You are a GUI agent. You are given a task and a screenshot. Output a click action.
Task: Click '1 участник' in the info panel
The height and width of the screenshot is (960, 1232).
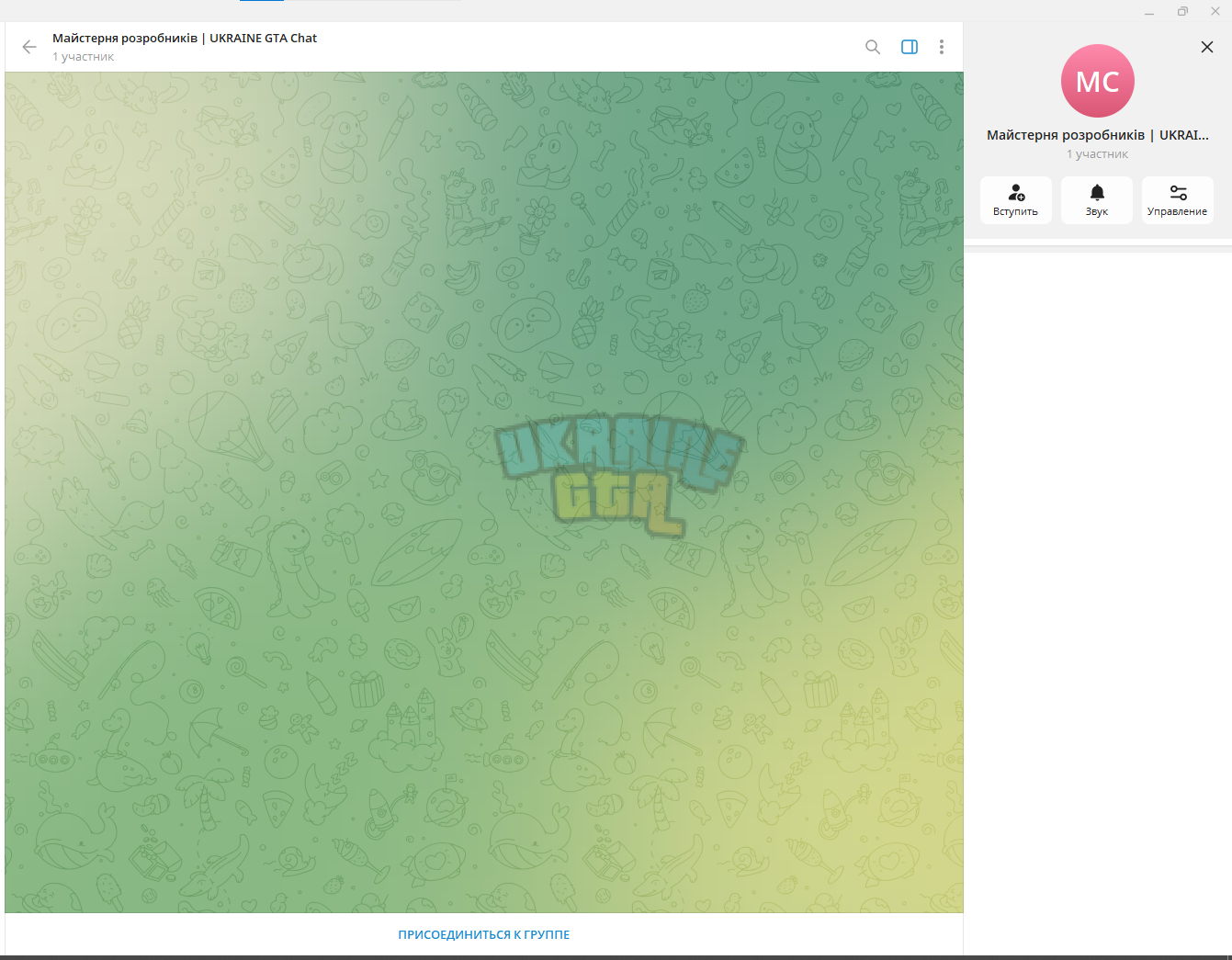[1098, 154]
